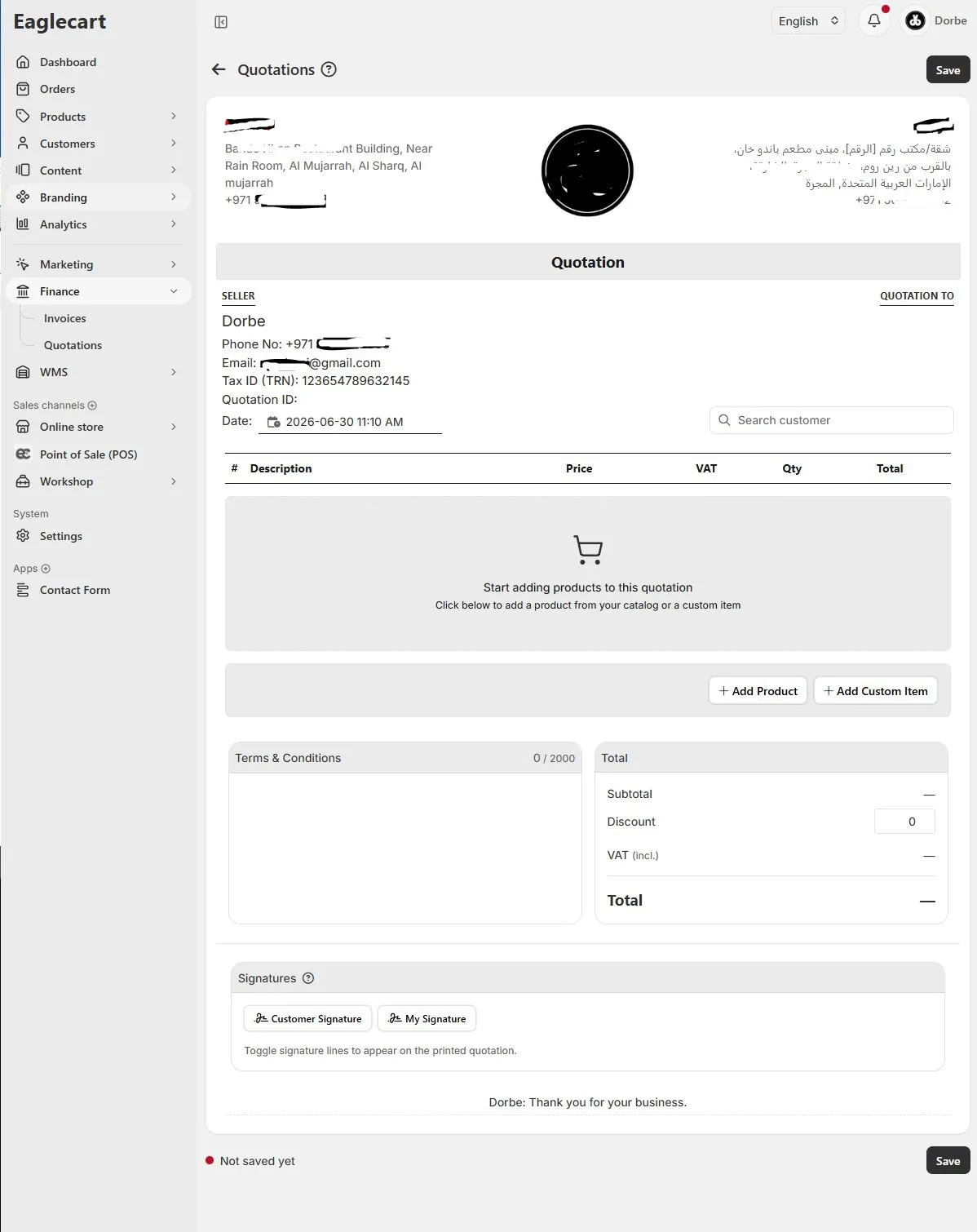This screenshot has width=977, height=1232.
Task: Click the Search customer field
Action: (x=831, y=420)
